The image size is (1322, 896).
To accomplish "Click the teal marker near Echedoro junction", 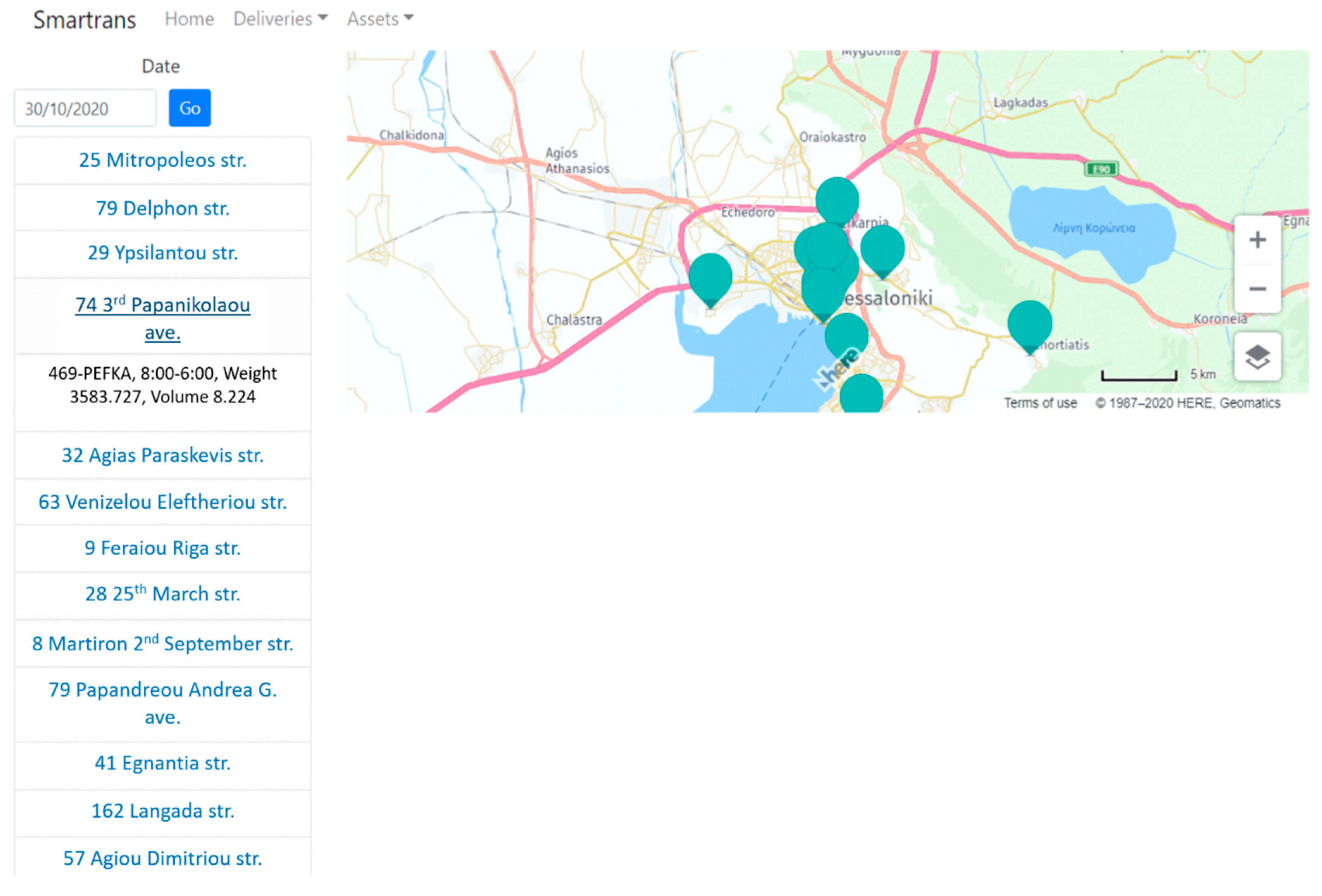I will coord(837,199).
